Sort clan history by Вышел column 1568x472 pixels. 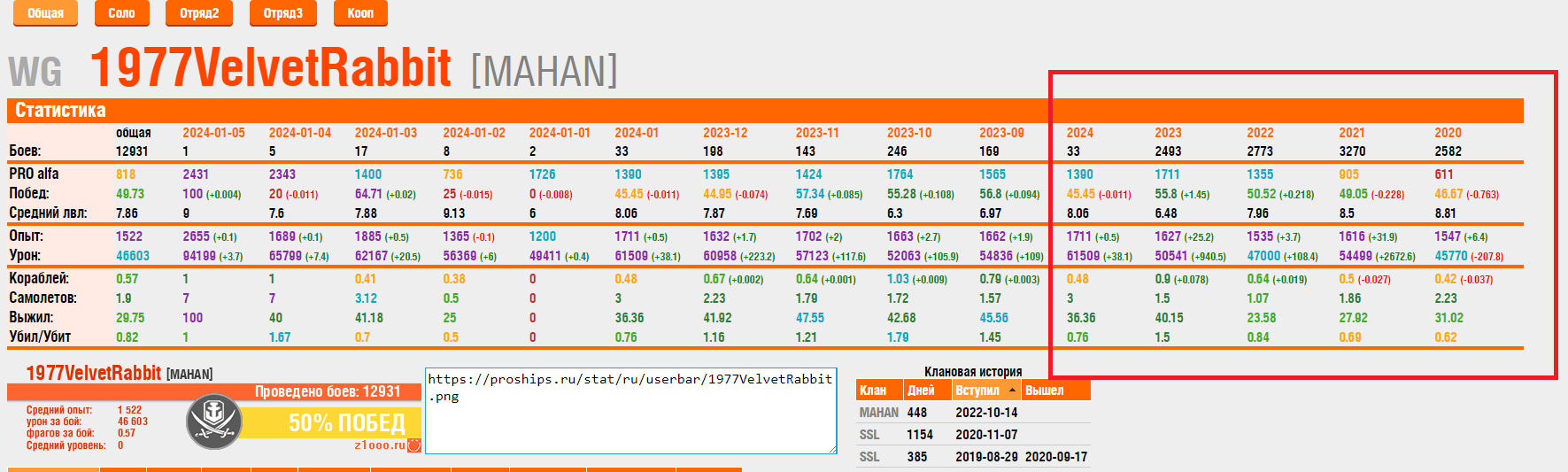point(1045,391)
